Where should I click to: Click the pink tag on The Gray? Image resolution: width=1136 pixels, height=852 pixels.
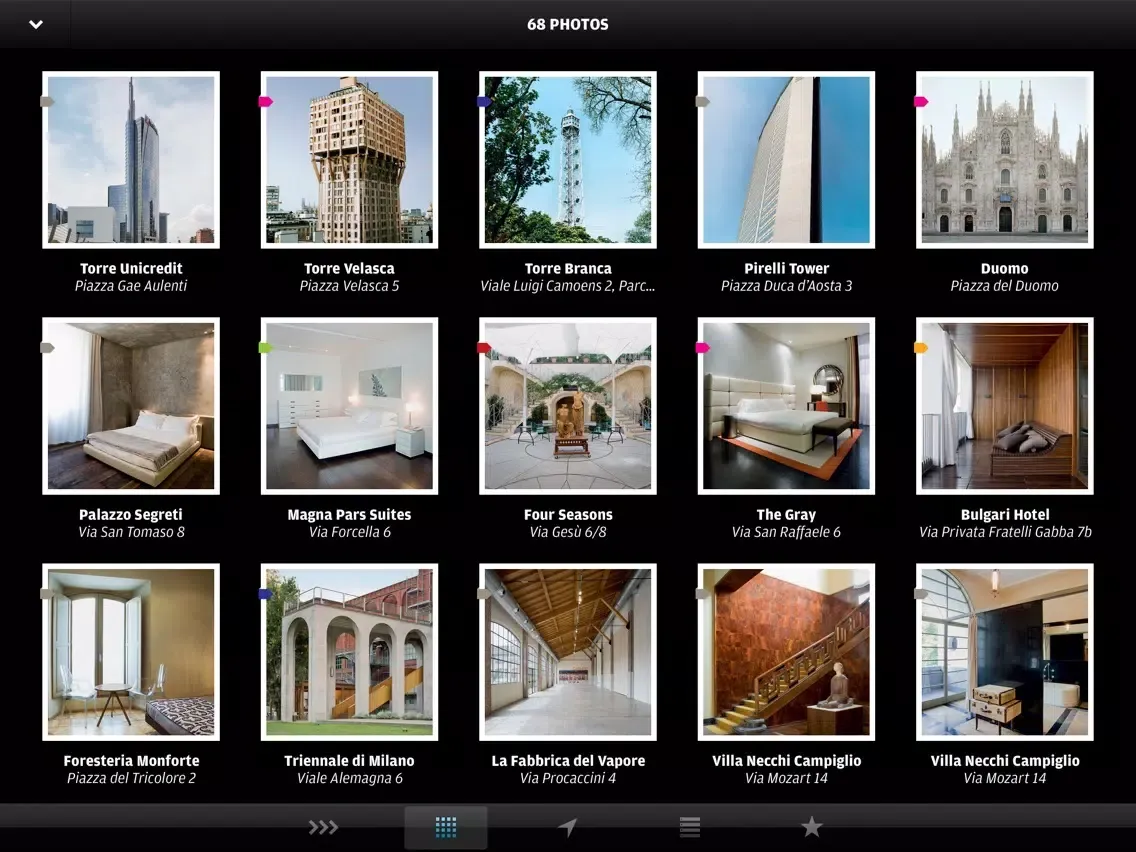(x=703, y=348)
